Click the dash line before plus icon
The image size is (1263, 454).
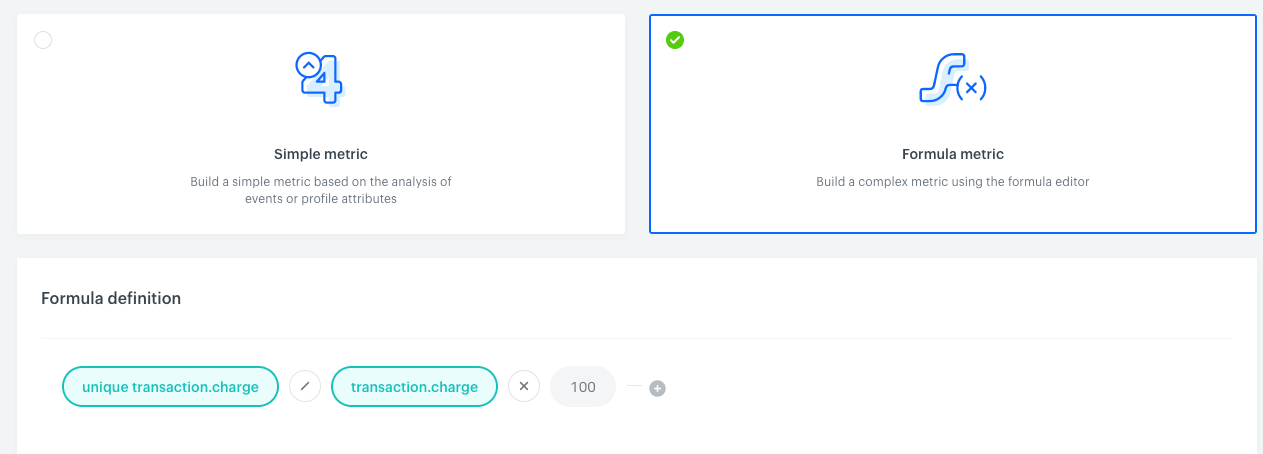tap(634, 386)
